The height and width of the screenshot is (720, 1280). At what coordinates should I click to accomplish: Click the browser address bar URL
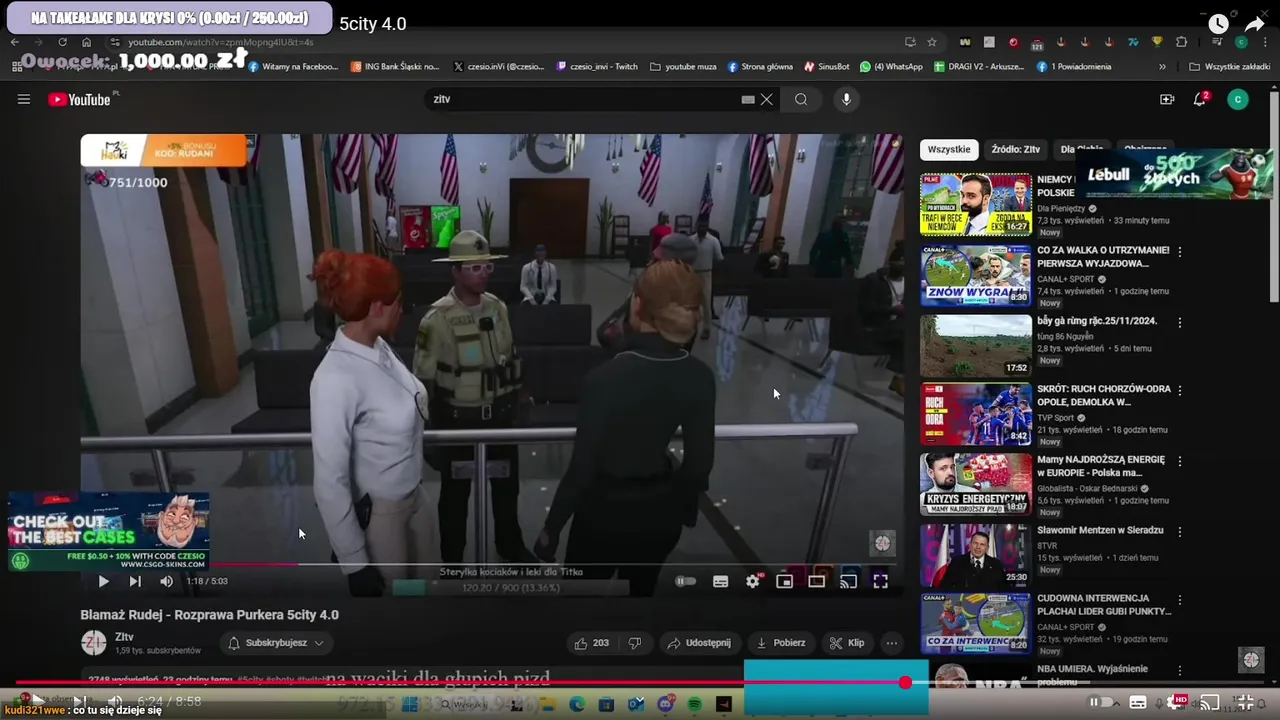tap(220, 42)
